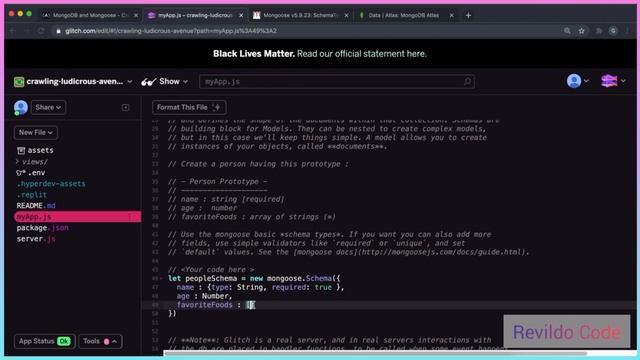The image size is (640, 360).
Task: Open the server.js file
Action: [x=36, y=239]
